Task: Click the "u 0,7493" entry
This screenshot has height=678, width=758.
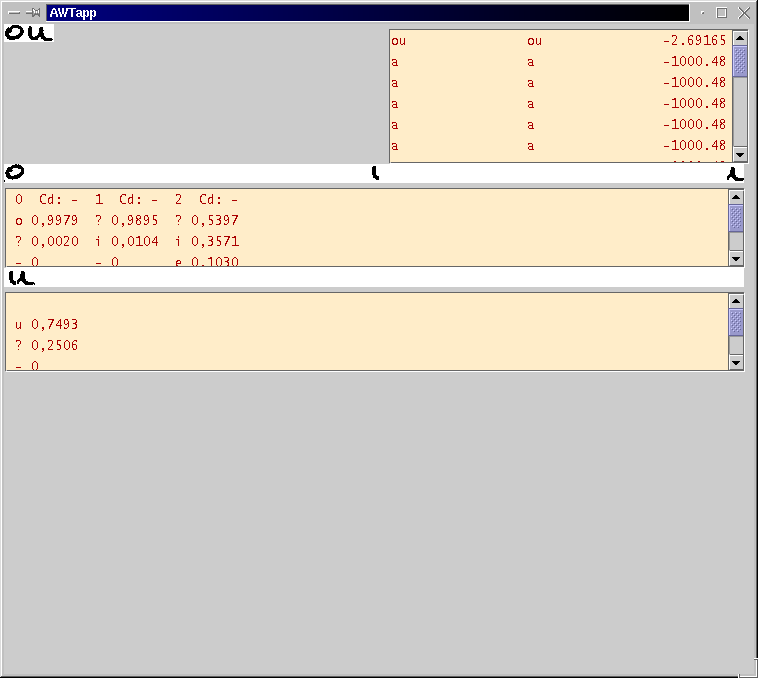Action: tap(46, 324)
